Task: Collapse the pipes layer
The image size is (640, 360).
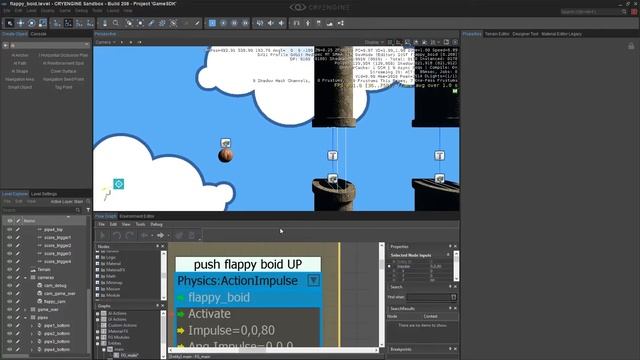Action: 26,317
